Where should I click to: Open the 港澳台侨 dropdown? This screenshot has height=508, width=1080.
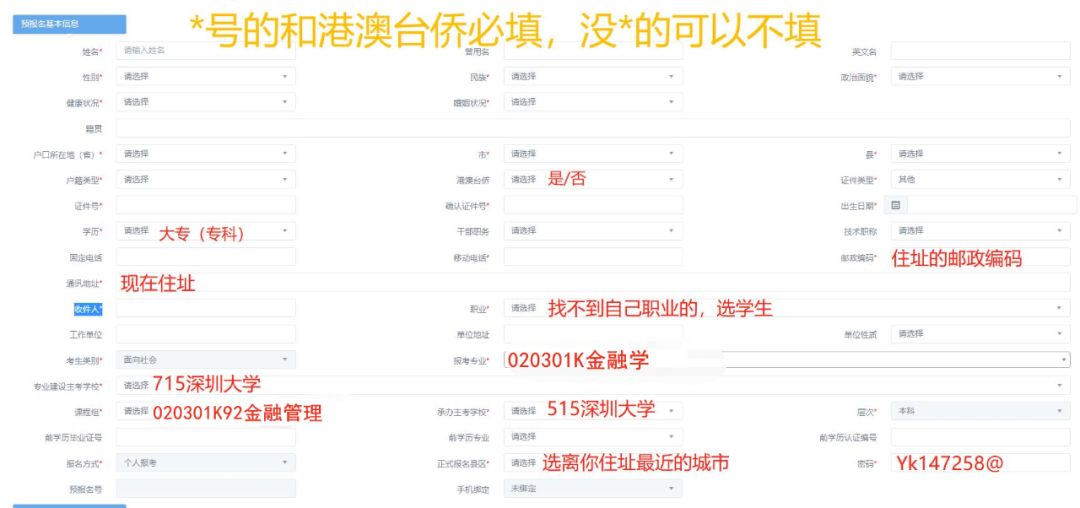[592, 180]
